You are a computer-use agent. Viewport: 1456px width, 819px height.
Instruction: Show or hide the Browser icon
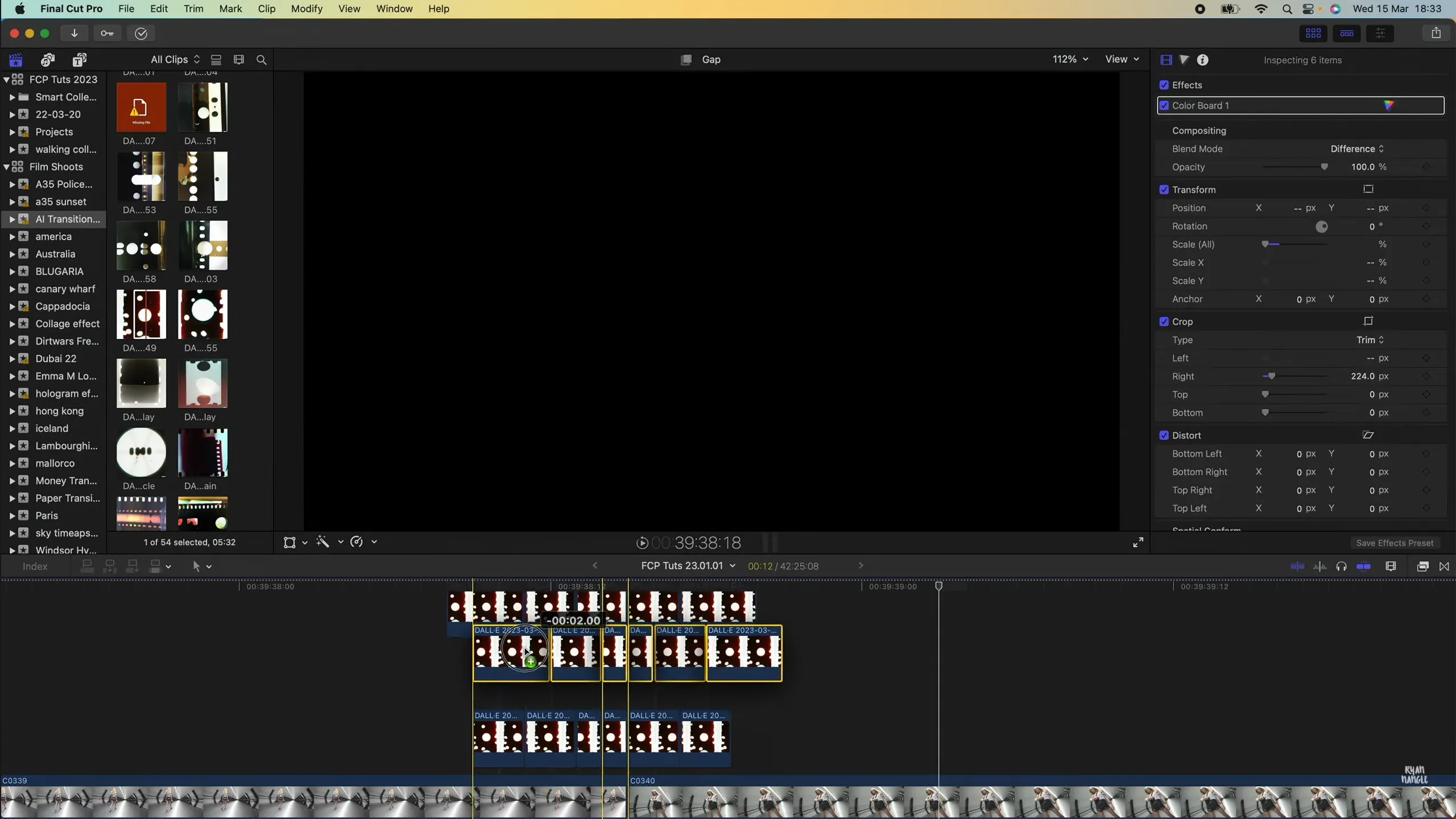pyautogui.click(x=1313, y=34)
